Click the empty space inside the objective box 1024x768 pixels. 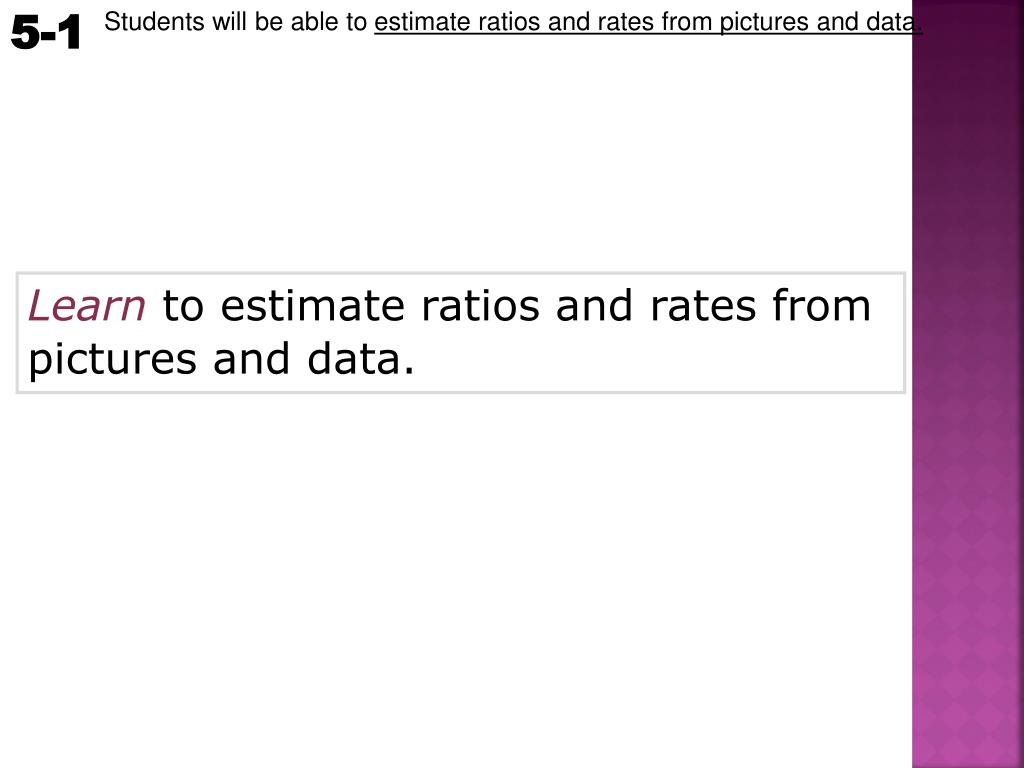(x=653, y=359)
